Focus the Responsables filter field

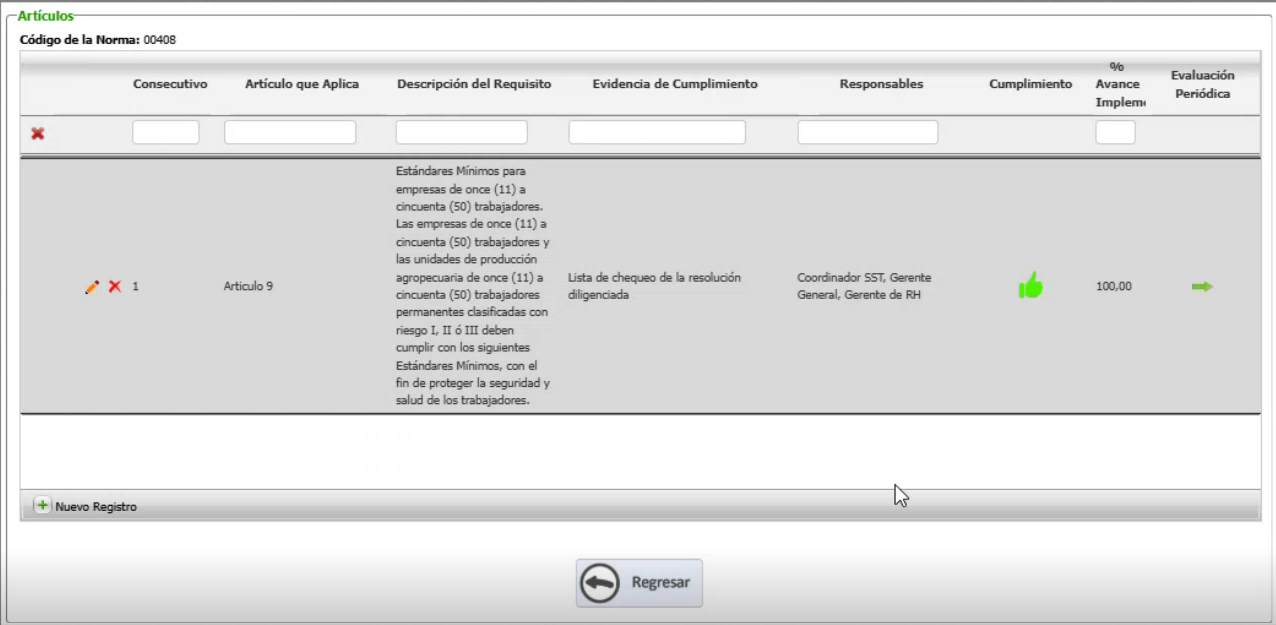tap(868, 132)
